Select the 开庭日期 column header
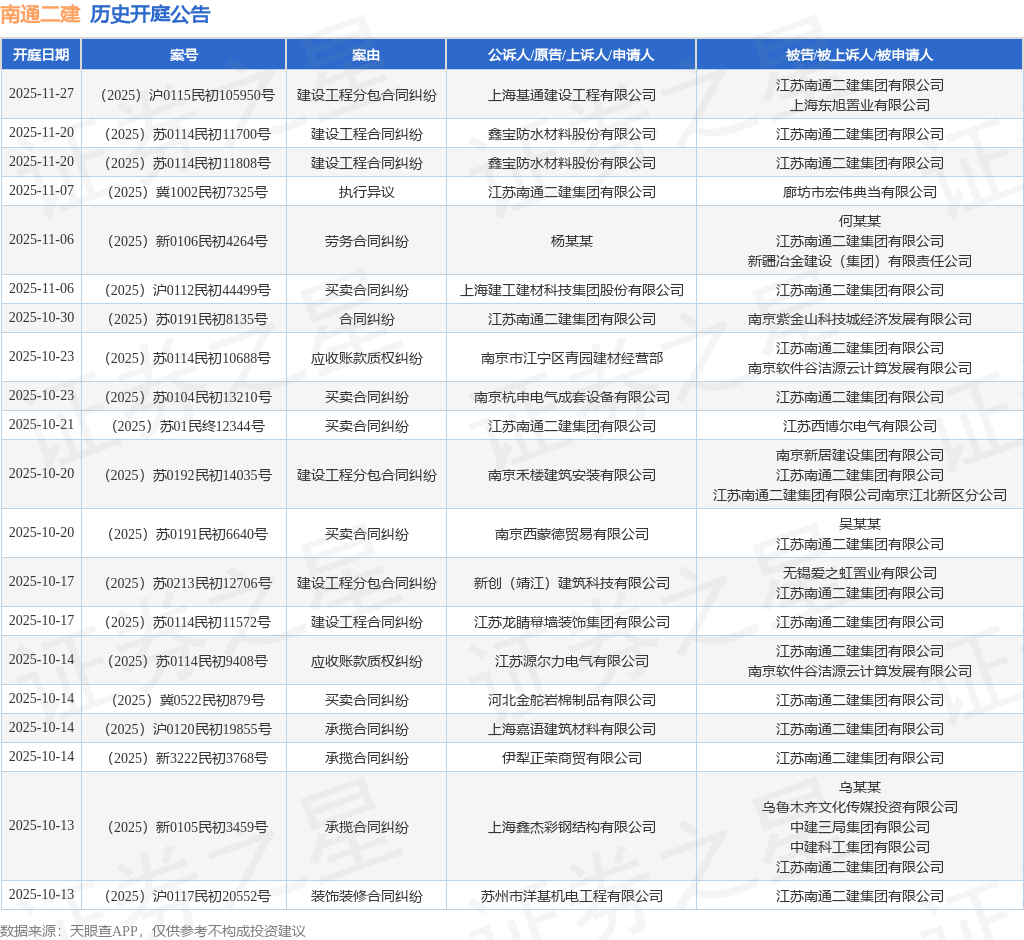1024x940 pixels. (x=40, y=55)
